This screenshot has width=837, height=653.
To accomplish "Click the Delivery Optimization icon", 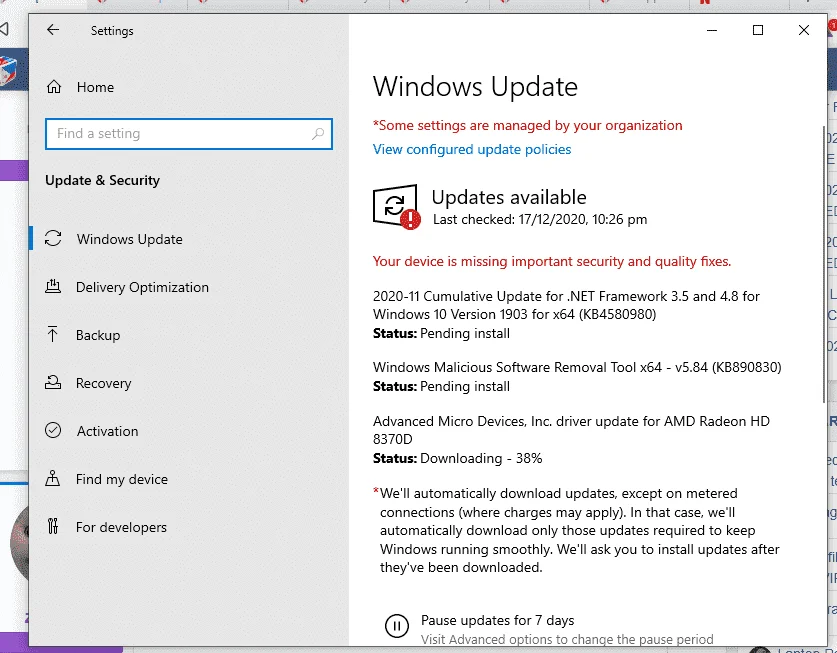I will coord(53,286).
